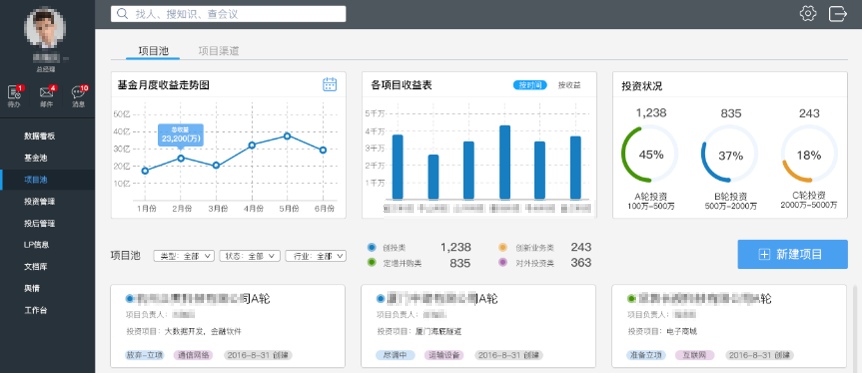Open 投资管理 in the sidebar menu

(40, 202)
